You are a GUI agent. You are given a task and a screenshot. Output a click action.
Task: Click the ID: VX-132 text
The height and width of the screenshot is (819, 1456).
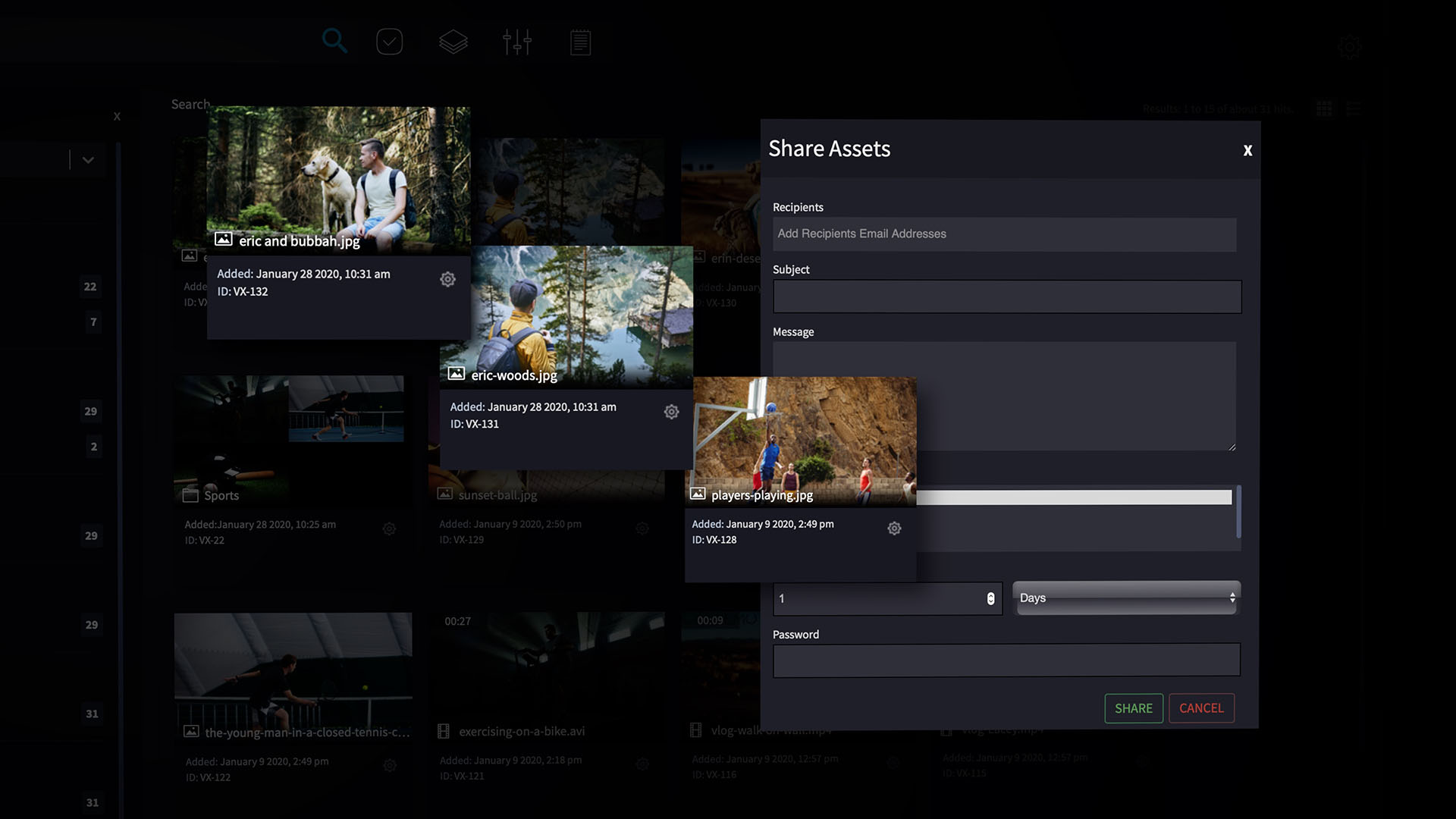243,292
